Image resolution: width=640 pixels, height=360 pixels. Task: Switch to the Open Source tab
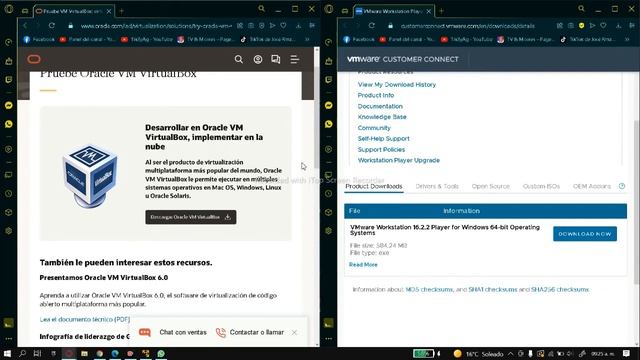point(491,186)
